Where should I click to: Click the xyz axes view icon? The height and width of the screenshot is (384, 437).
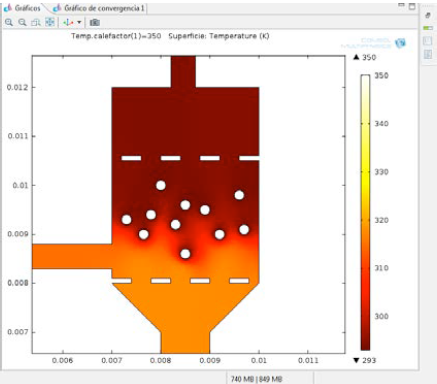tap(68, 22)
